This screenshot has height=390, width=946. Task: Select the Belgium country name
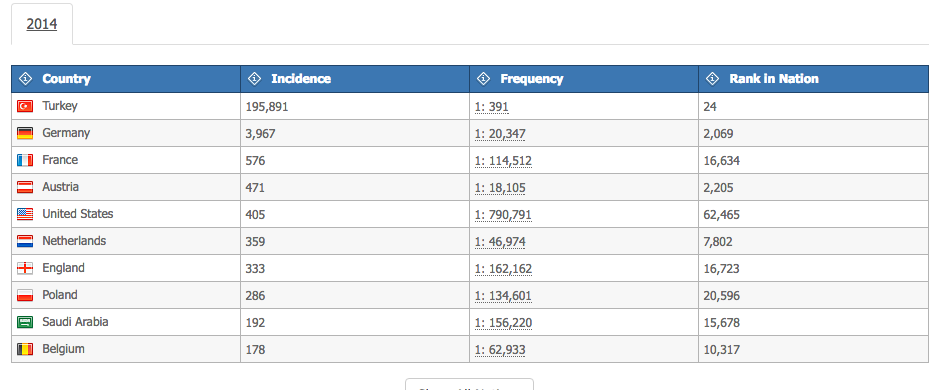63,349
